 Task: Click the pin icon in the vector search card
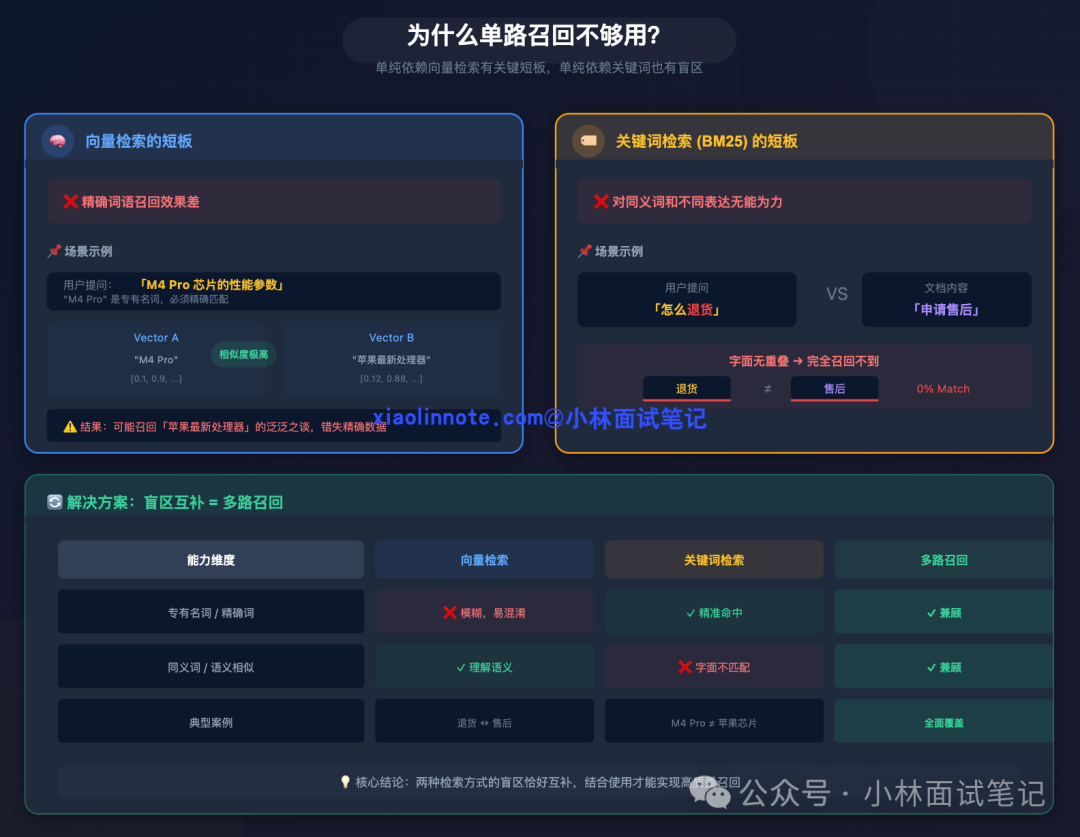point(54,251)
